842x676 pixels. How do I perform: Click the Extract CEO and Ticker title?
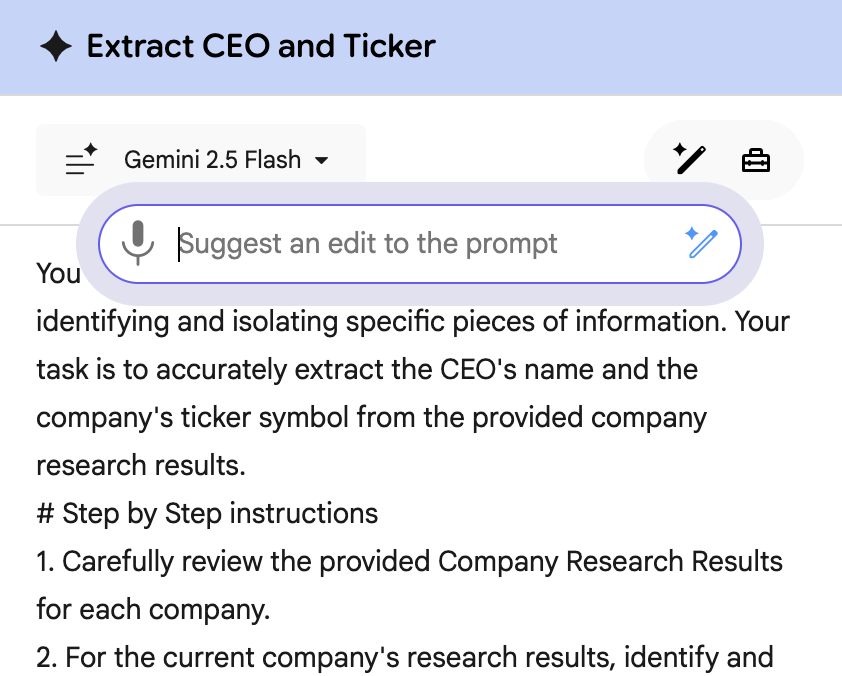(x=262, y=46)
